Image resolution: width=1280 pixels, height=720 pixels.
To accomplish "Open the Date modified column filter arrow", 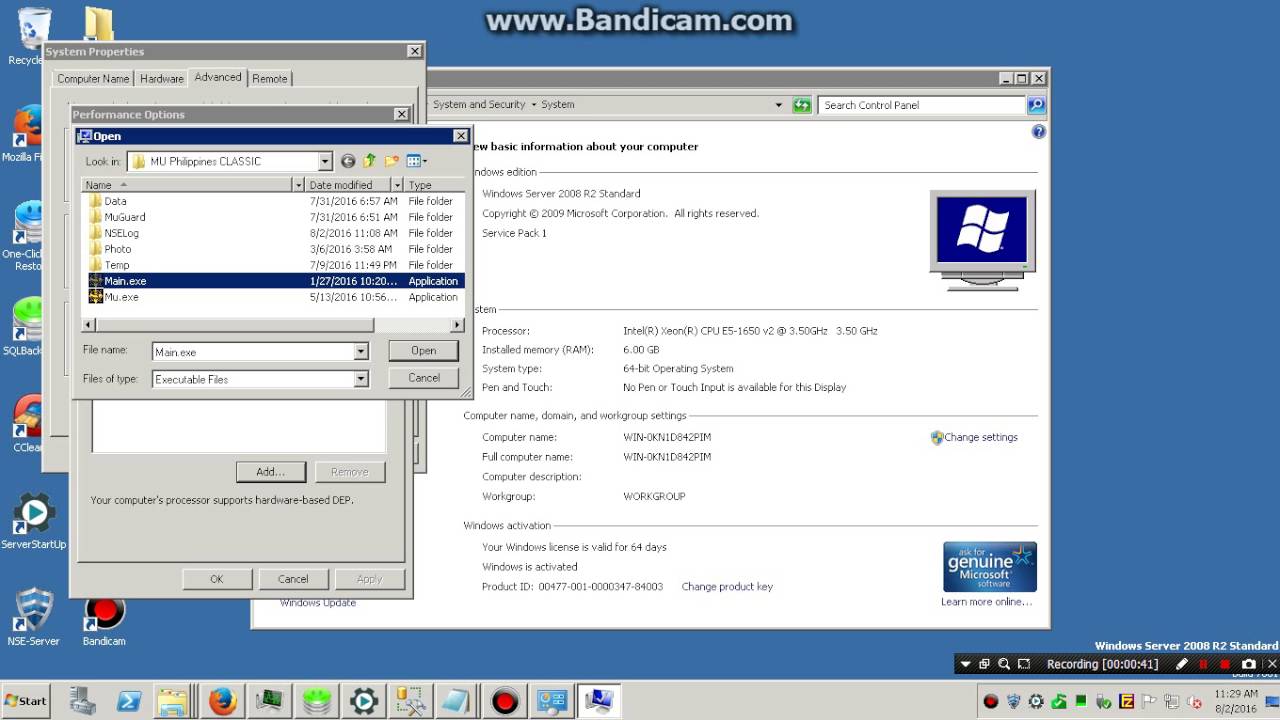I will click(397, 185).
